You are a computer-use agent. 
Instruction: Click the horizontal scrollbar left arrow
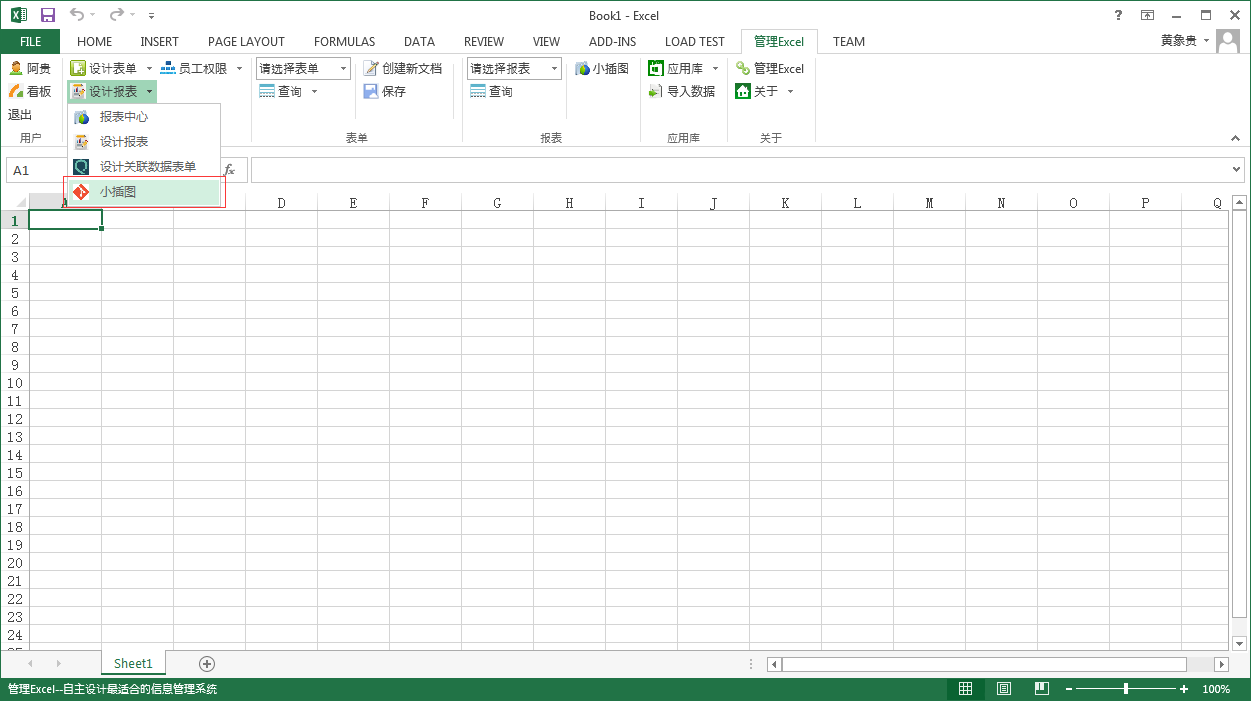click(774, 664)
